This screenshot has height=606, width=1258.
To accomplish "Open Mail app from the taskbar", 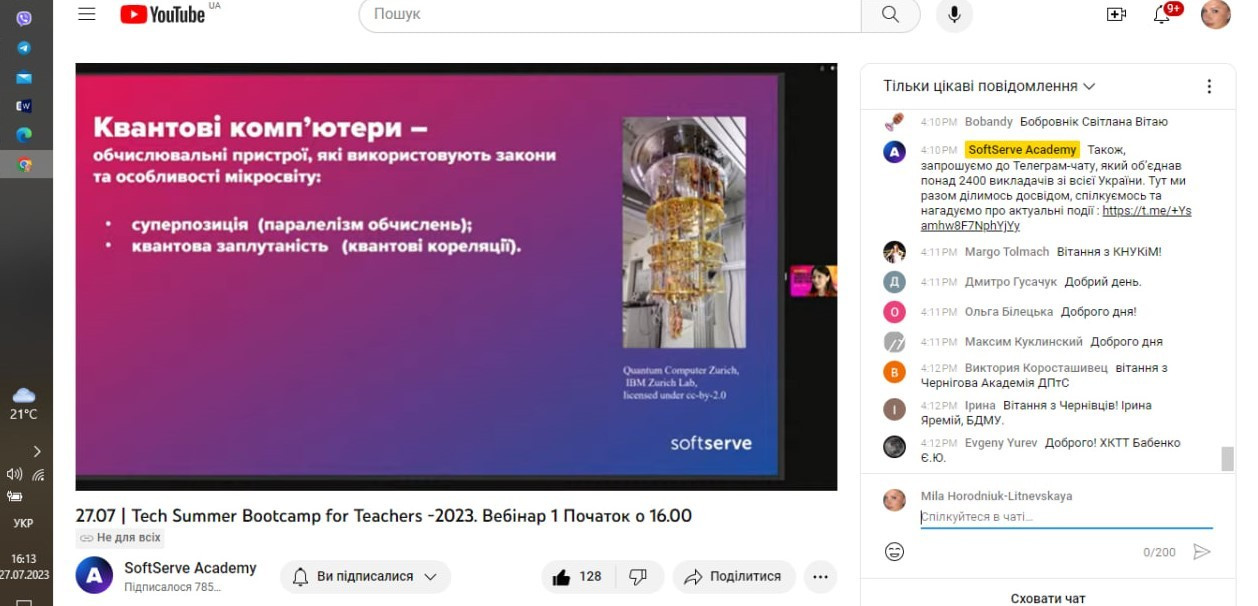I will [24, 78].
